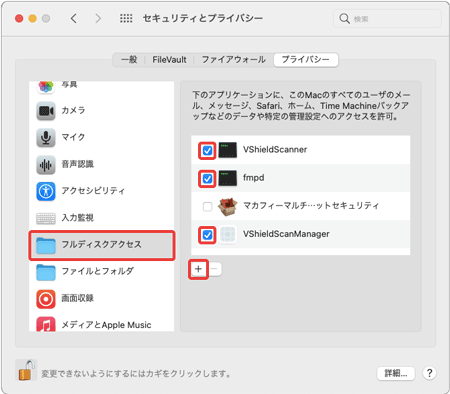Select 画面収録 label in sidebar
This screenshot has width=450, height=394.
pyautogui.click(x=78, y=298)
